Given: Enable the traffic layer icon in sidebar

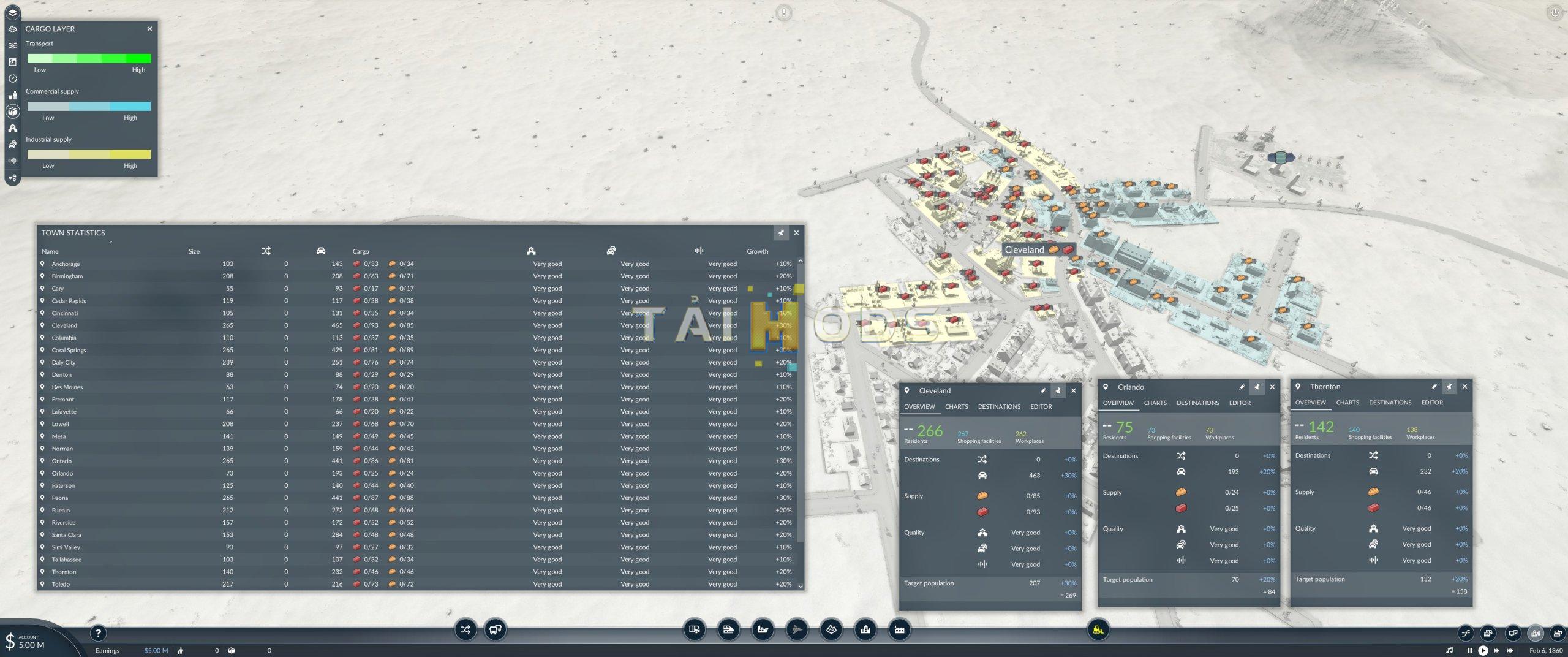Looking at the screenshot, I should [x=12, y=145].
